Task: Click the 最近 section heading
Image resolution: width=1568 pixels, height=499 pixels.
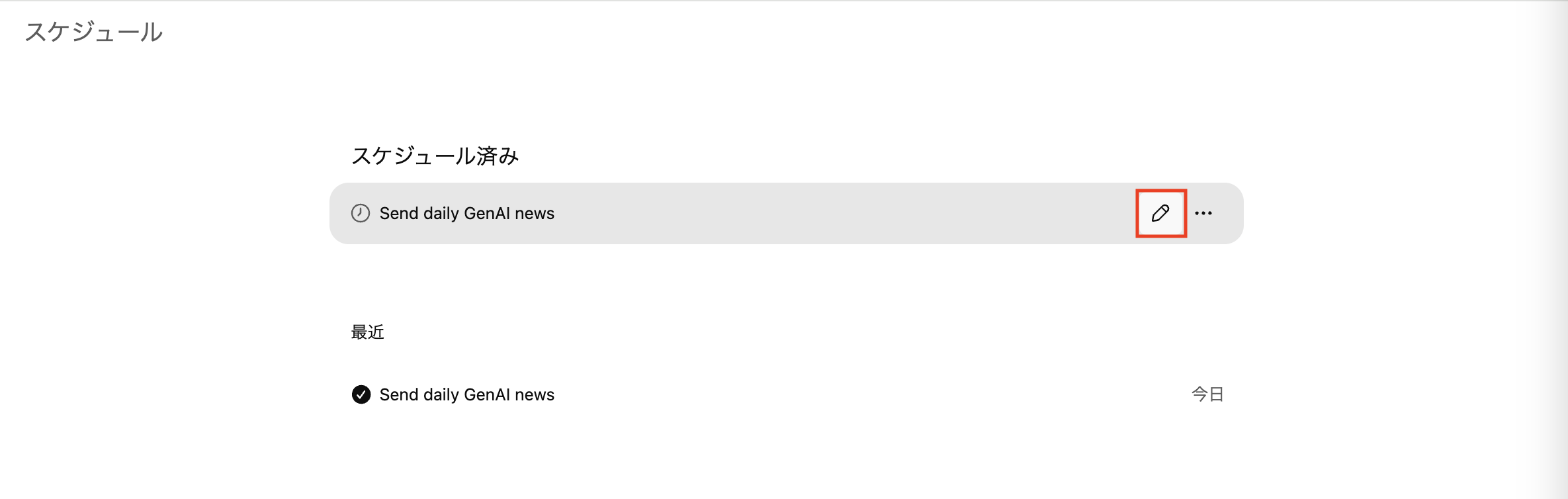Action: [367, 332]
